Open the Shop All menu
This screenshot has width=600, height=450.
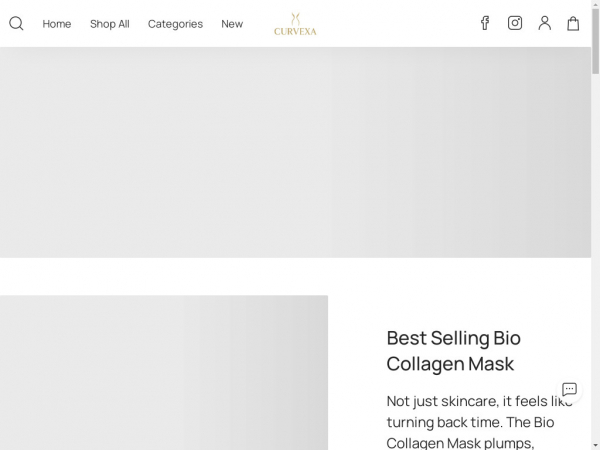(x=110, y=24)
